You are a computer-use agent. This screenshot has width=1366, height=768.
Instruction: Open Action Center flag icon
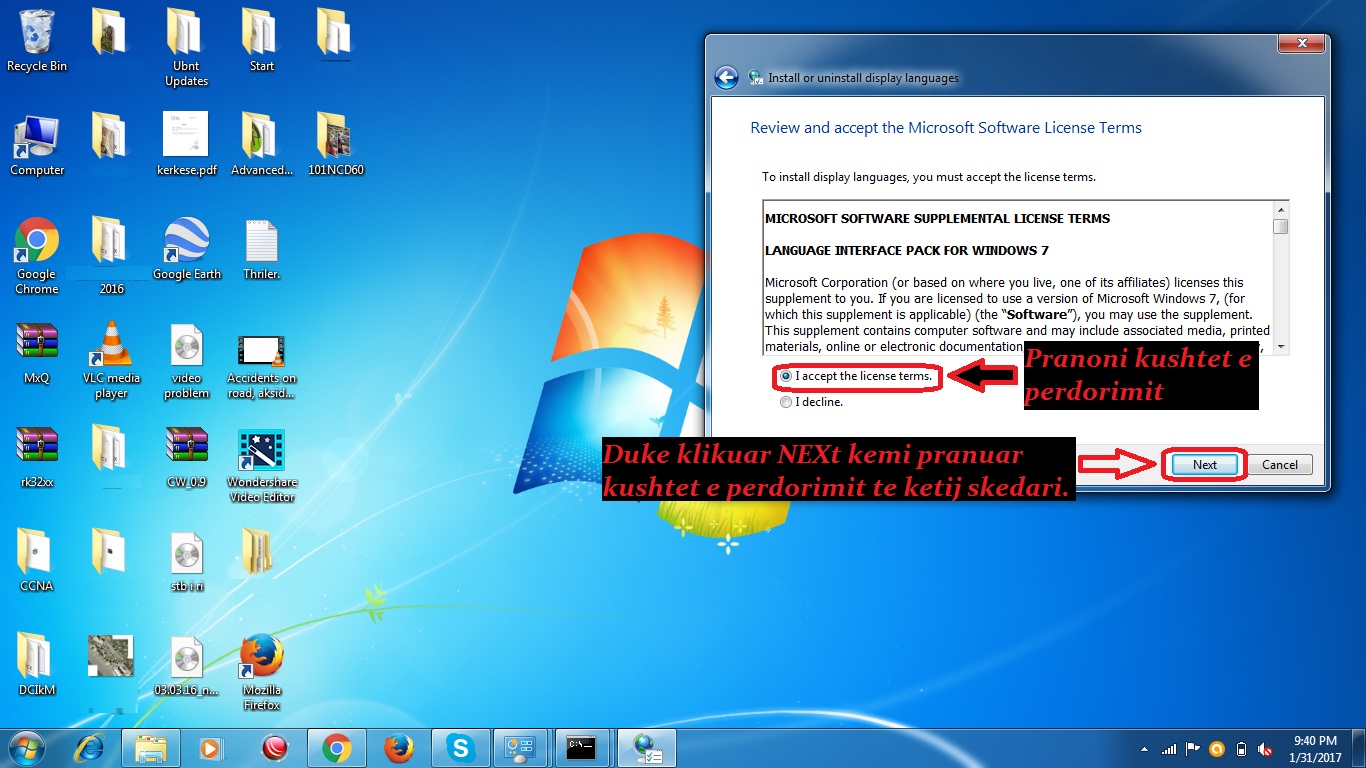(x=1193, y=749)
